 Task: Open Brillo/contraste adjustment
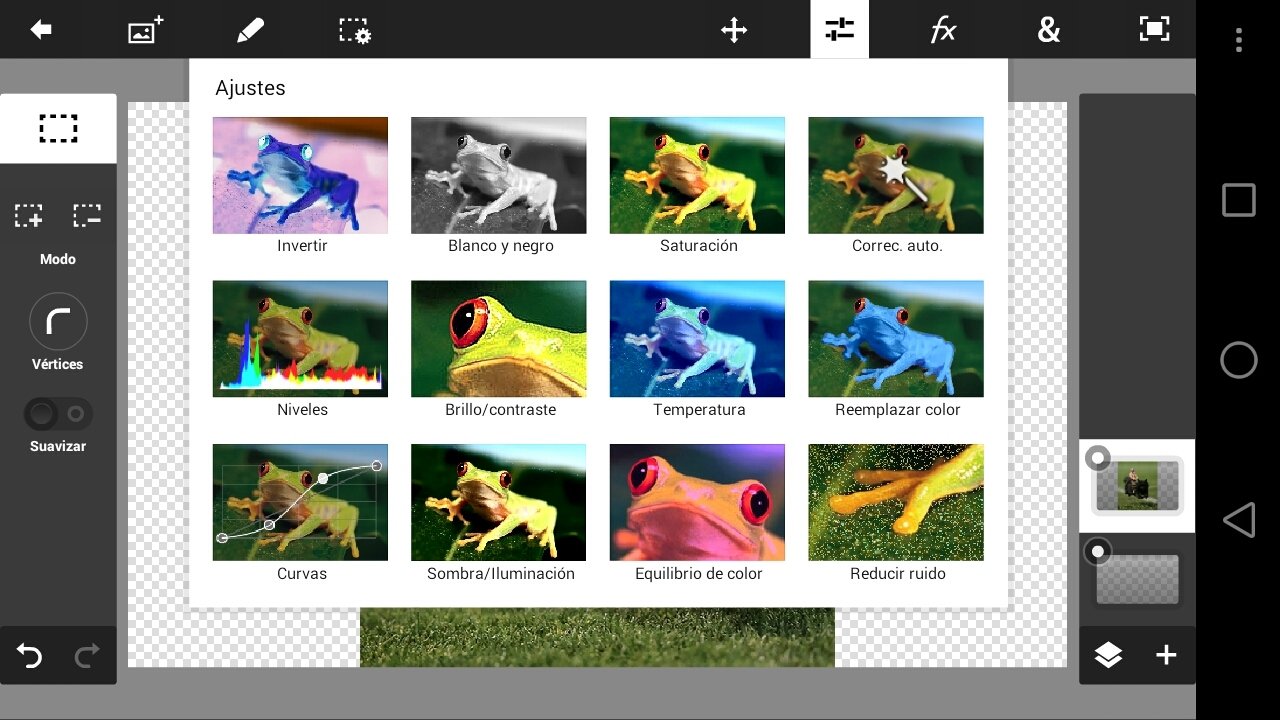point(499,350)
